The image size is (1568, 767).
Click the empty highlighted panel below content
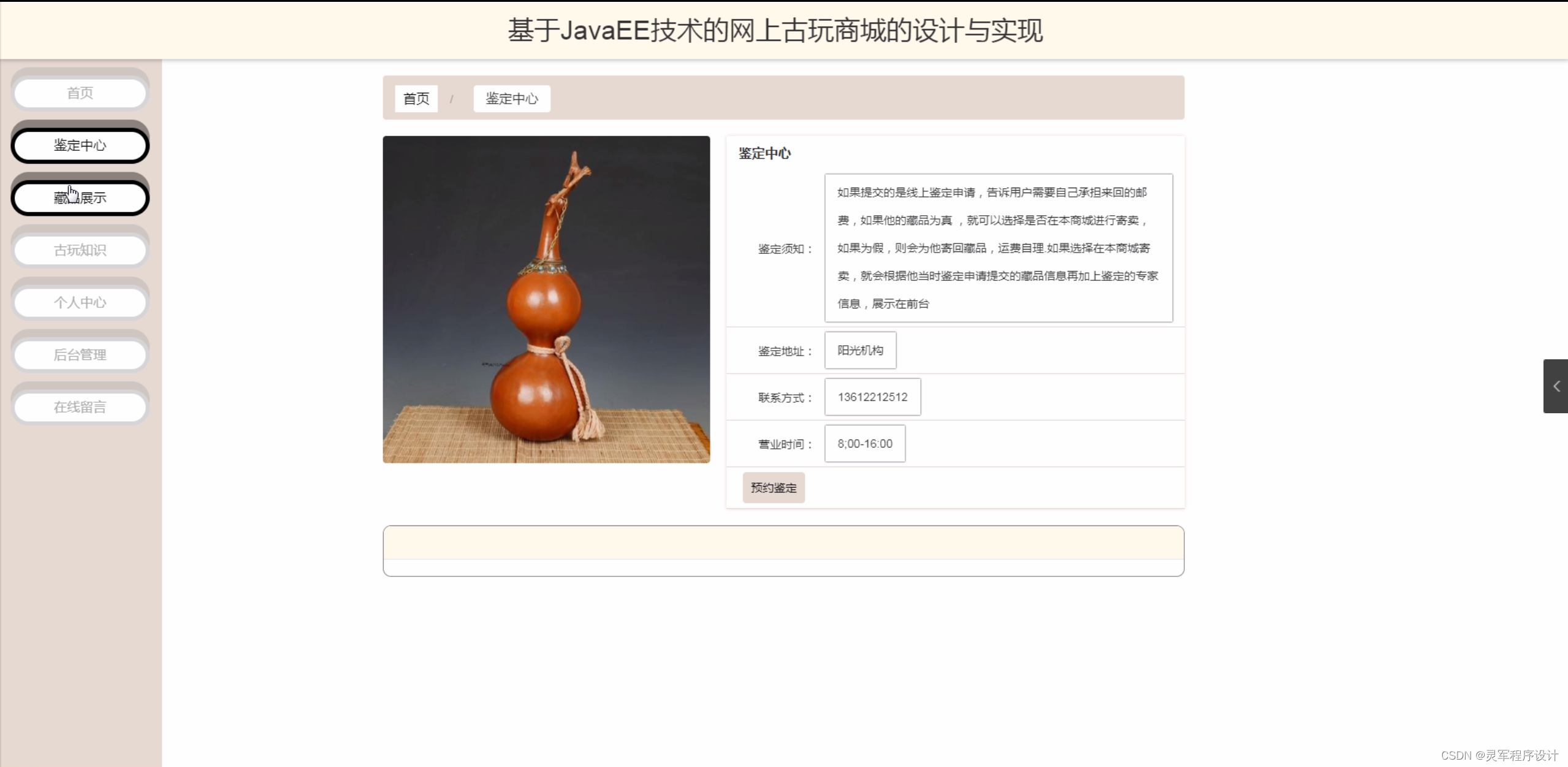(783, 550)
